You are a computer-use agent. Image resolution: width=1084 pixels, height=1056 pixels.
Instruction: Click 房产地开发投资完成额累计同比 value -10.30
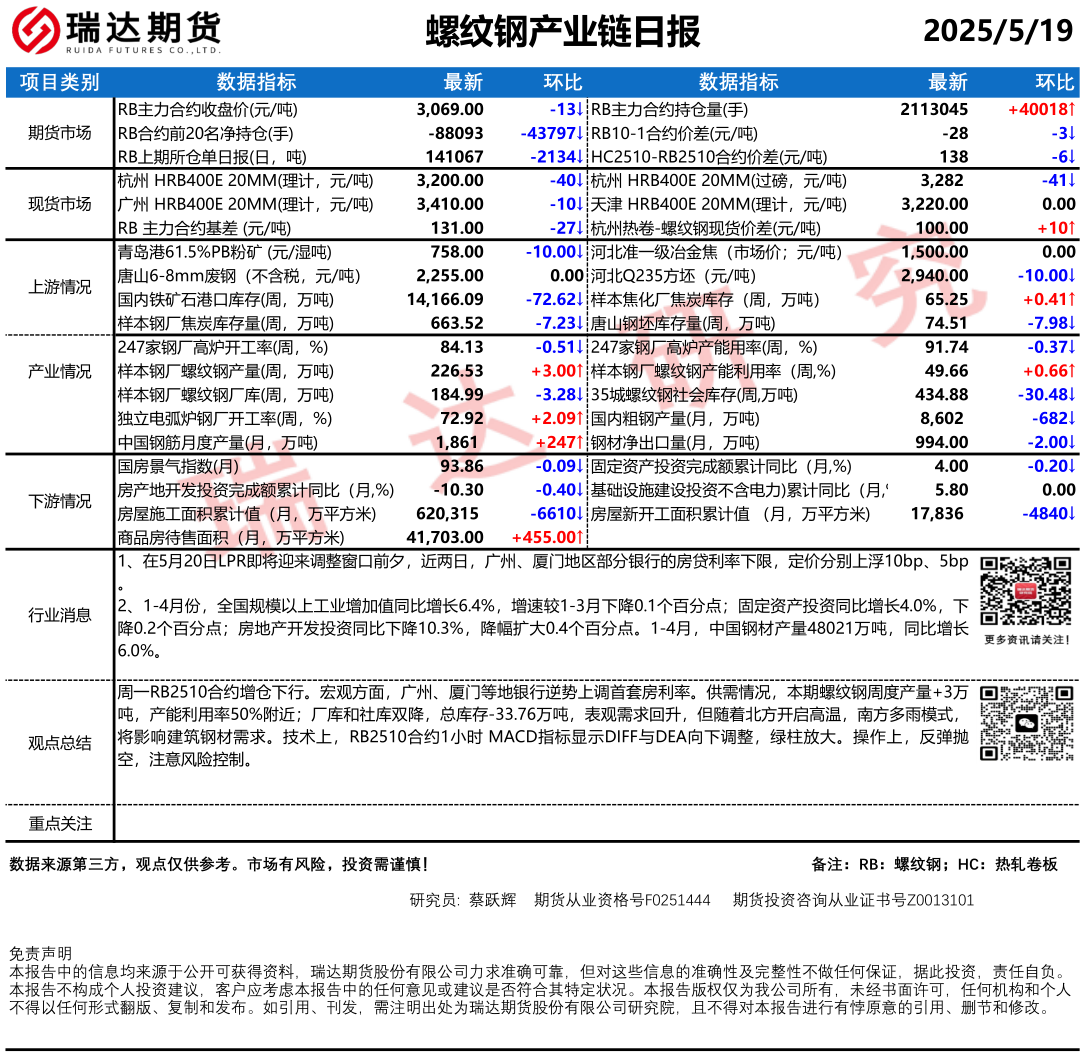[458, 490]
